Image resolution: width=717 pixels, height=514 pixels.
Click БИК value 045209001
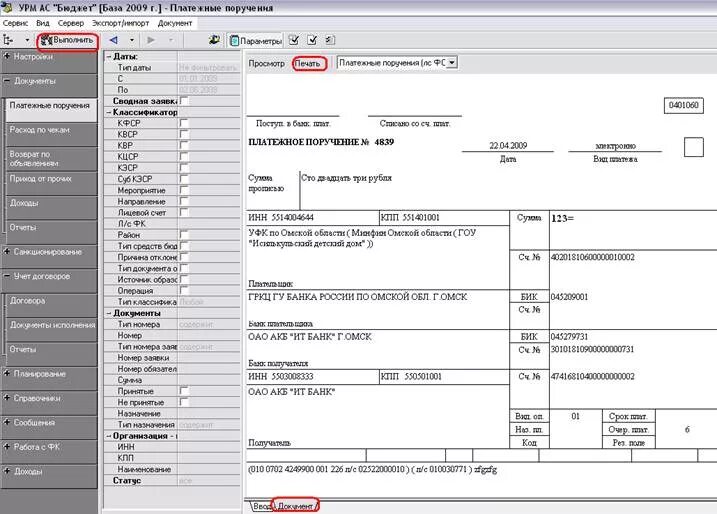(569, 297)
